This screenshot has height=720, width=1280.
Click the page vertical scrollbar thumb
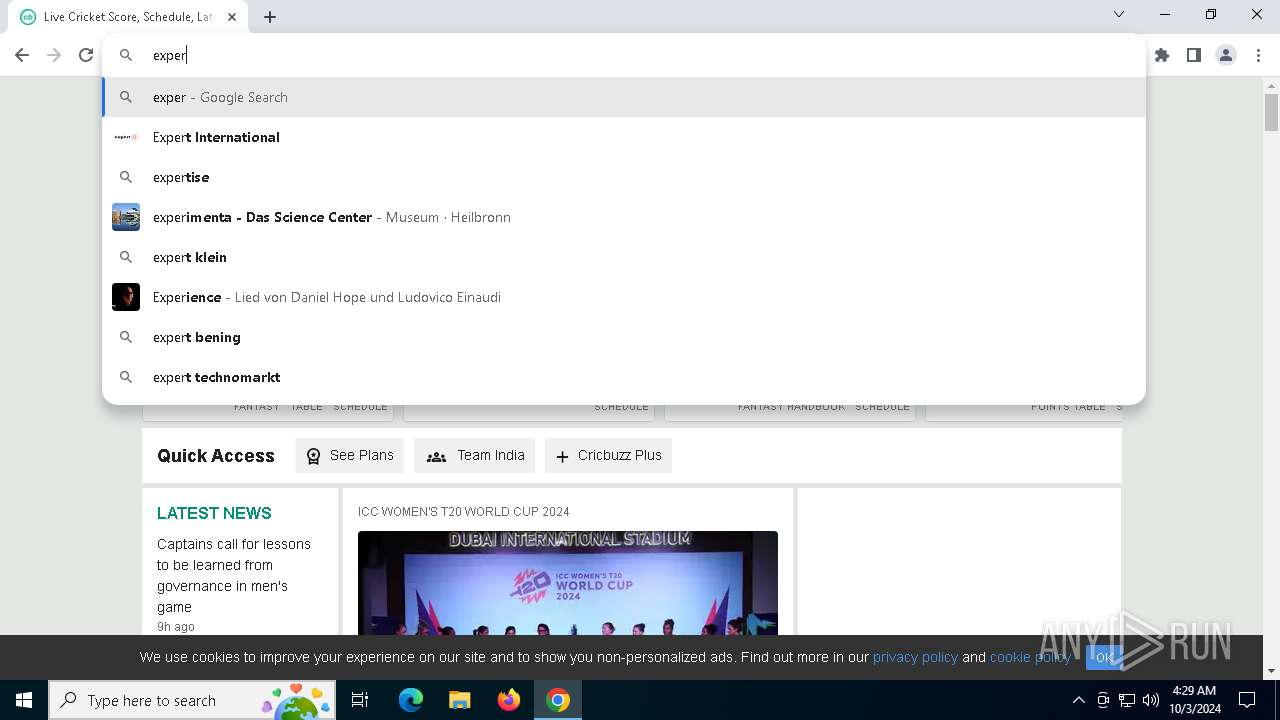(1272, 112)
